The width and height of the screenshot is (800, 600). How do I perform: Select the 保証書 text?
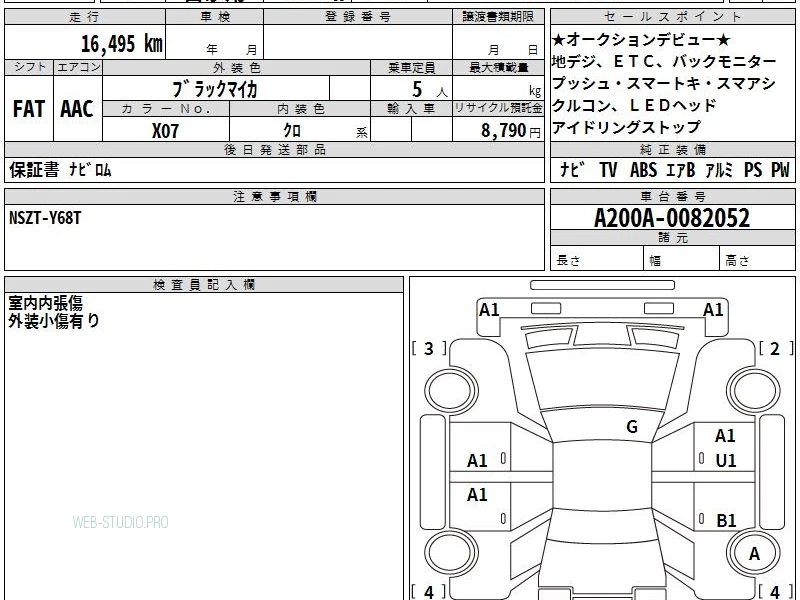click(x=34, y=170)
